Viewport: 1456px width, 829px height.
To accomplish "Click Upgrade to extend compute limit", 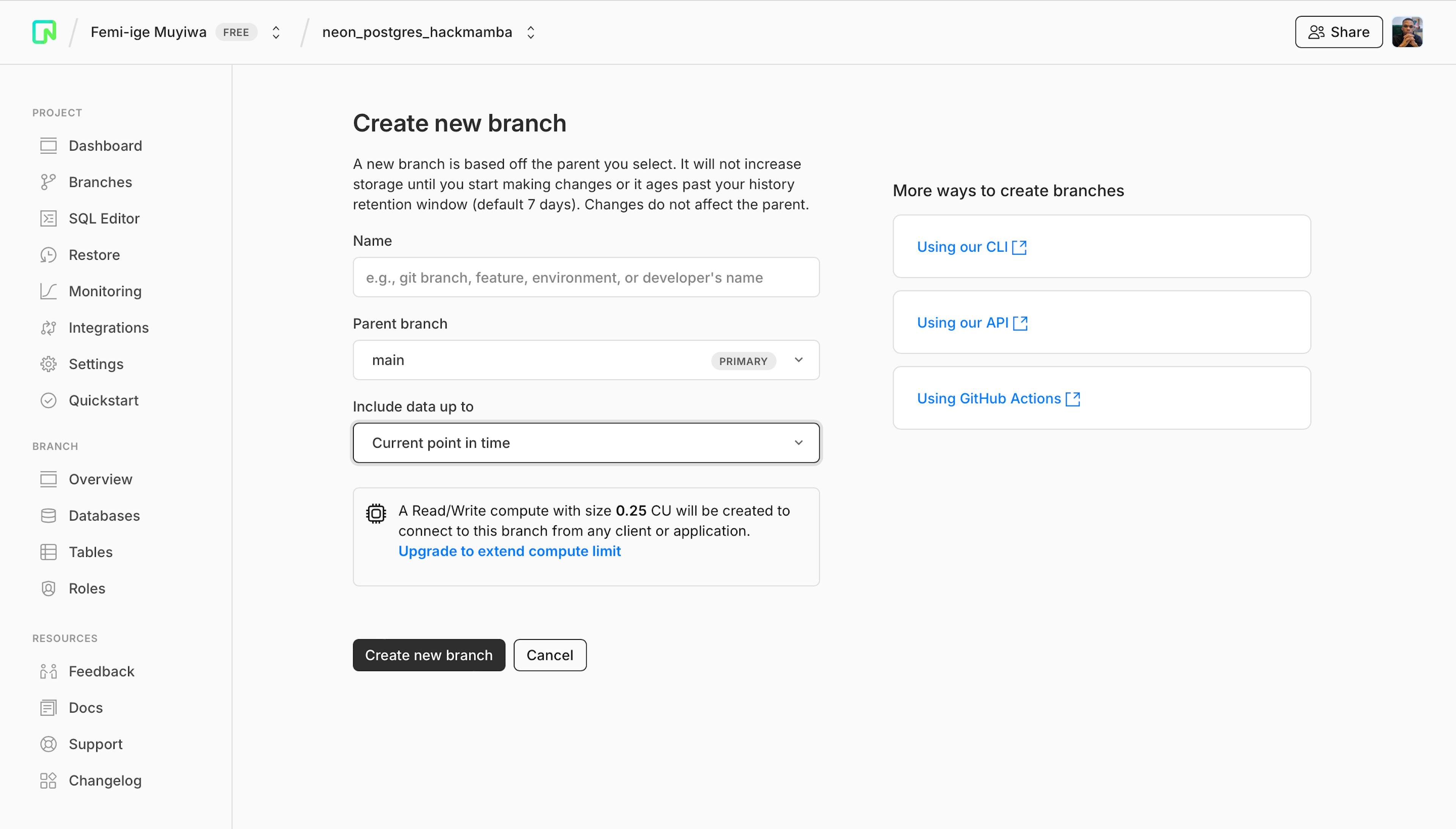I will [x=510, y=551].
